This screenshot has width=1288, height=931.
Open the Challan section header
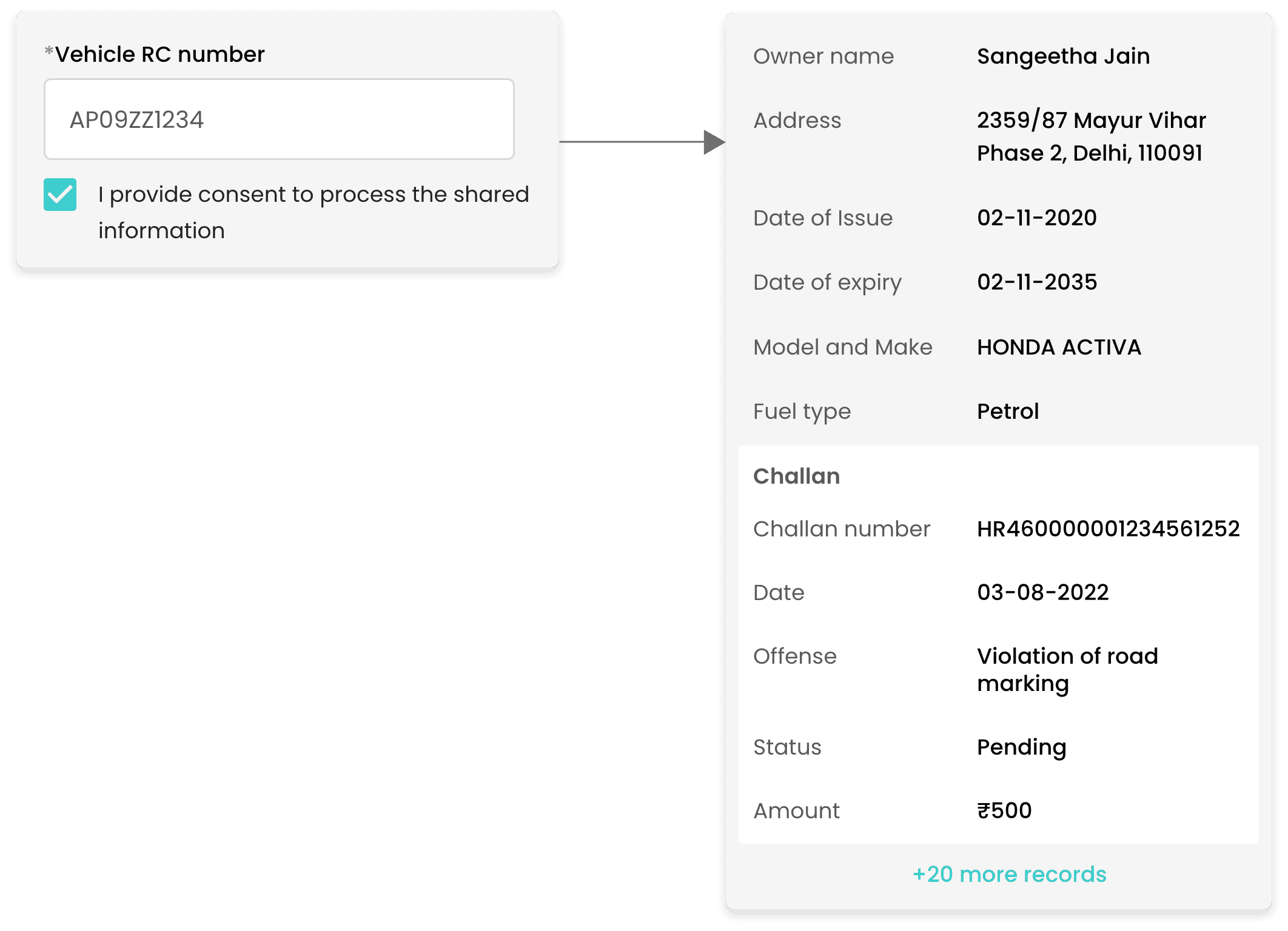pyautogui.click(x=796, y=476)
